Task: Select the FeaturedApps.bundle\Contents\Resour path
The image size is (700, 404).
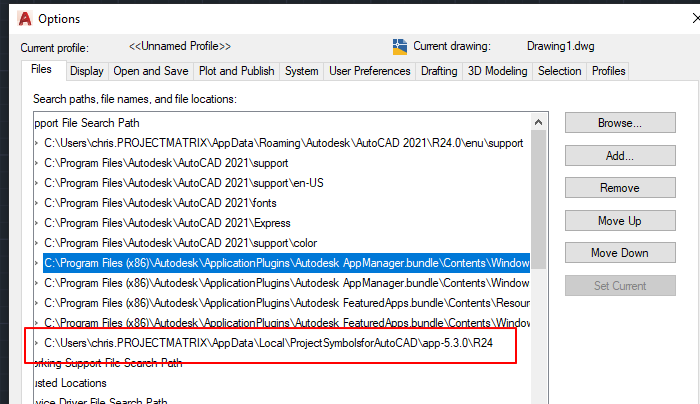Action: pyautogui.click(x=287, y=303)
